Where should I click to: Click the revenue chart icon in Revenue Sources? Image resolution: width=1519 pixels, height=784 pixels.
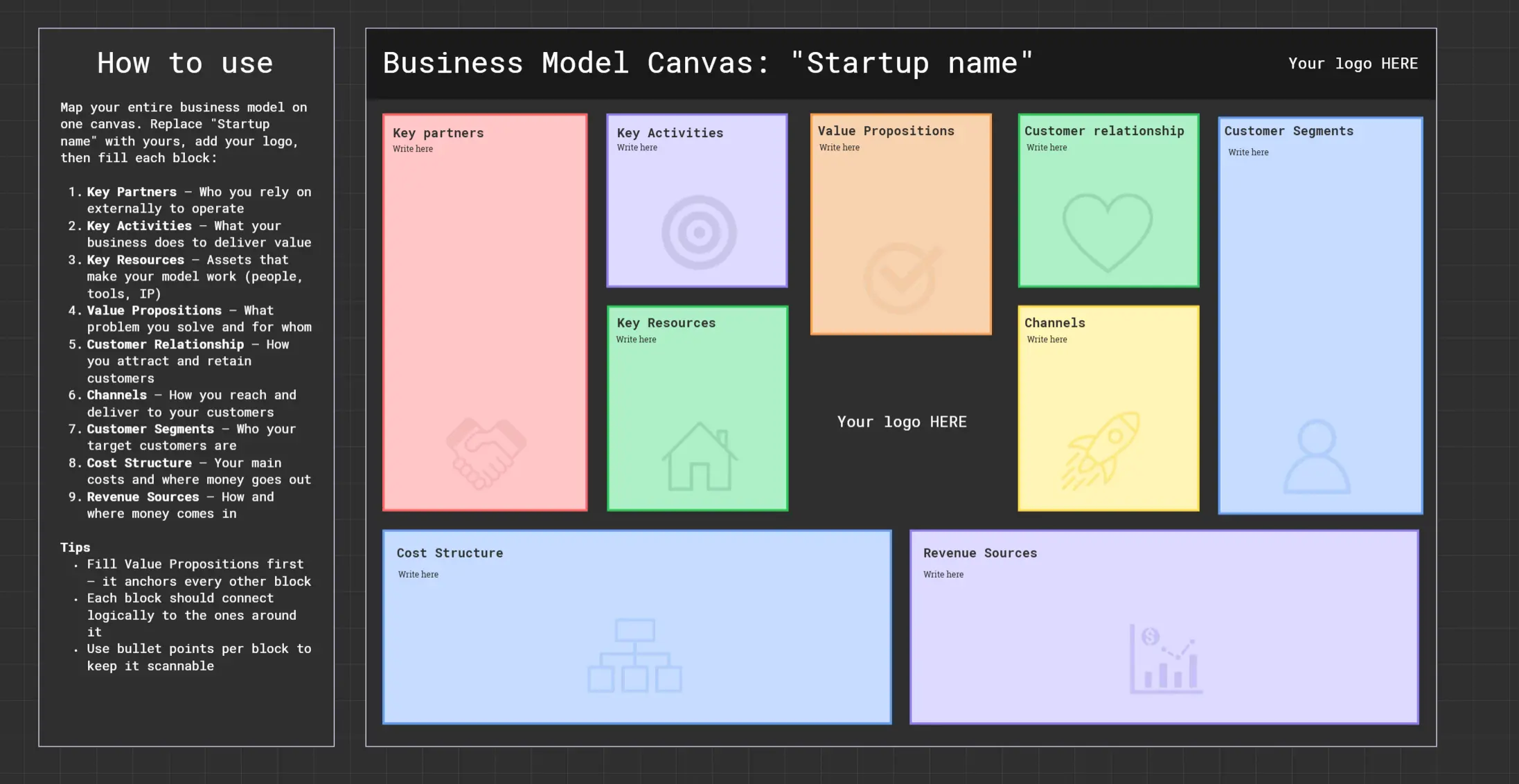coord(1166,659)
